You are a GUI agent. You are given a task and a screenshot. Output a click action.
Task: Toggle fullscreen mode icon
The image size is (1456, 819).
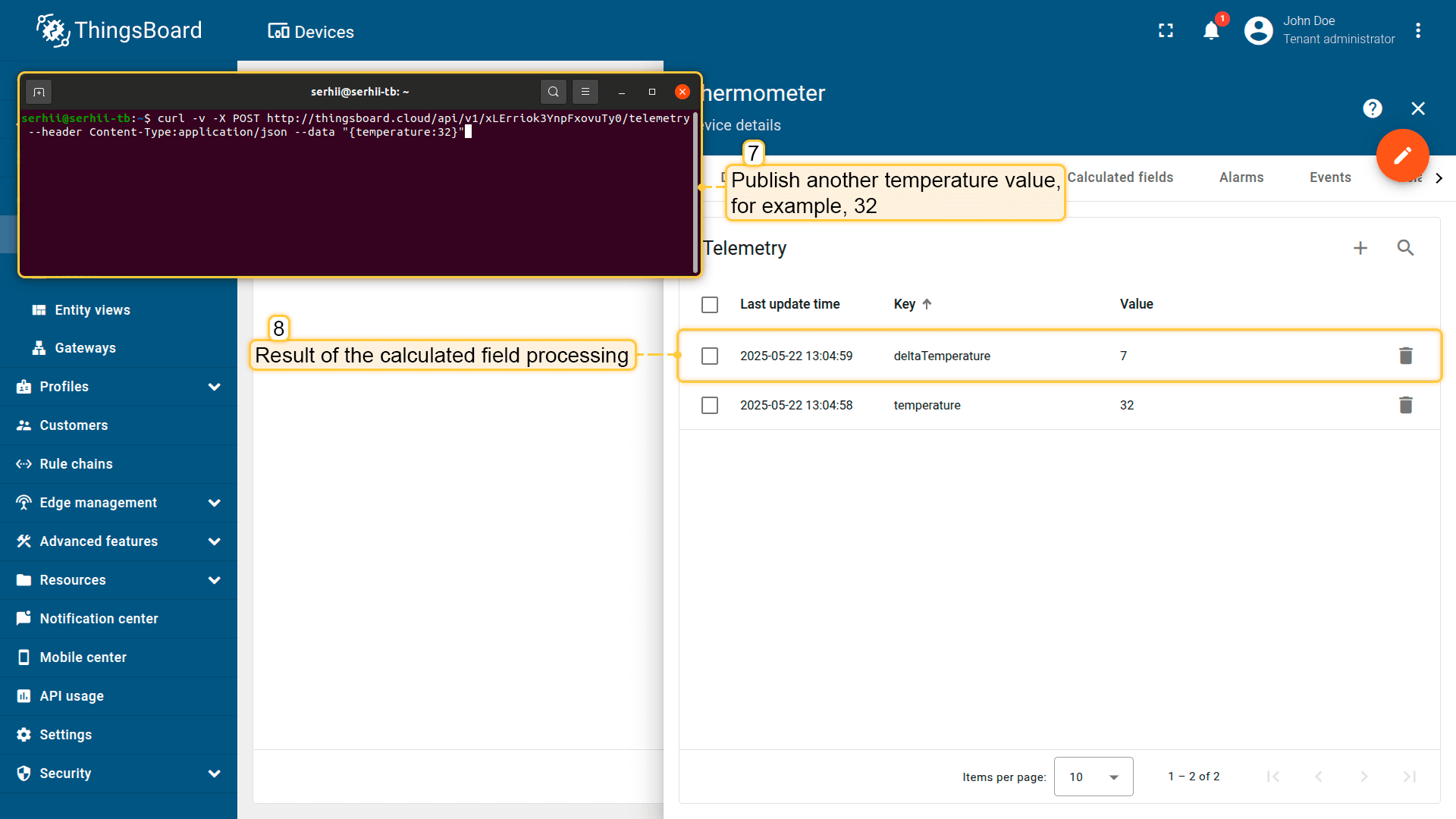[1166, 31]
